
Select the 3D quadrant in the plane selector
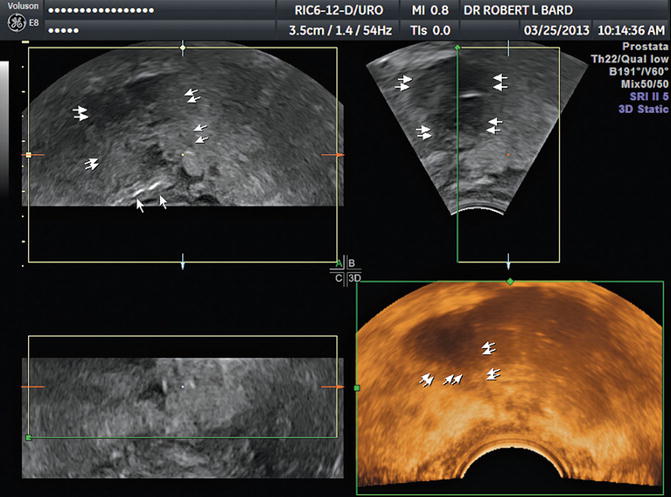tap(354, 279)
